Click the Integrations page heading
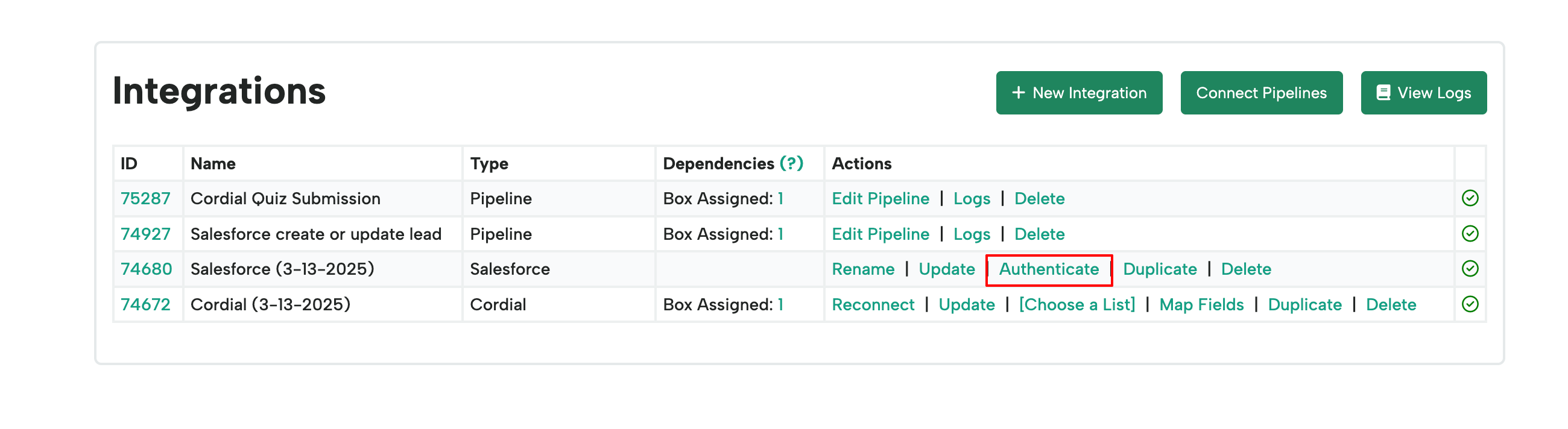Screen dimensions: 1568x429 219,91
